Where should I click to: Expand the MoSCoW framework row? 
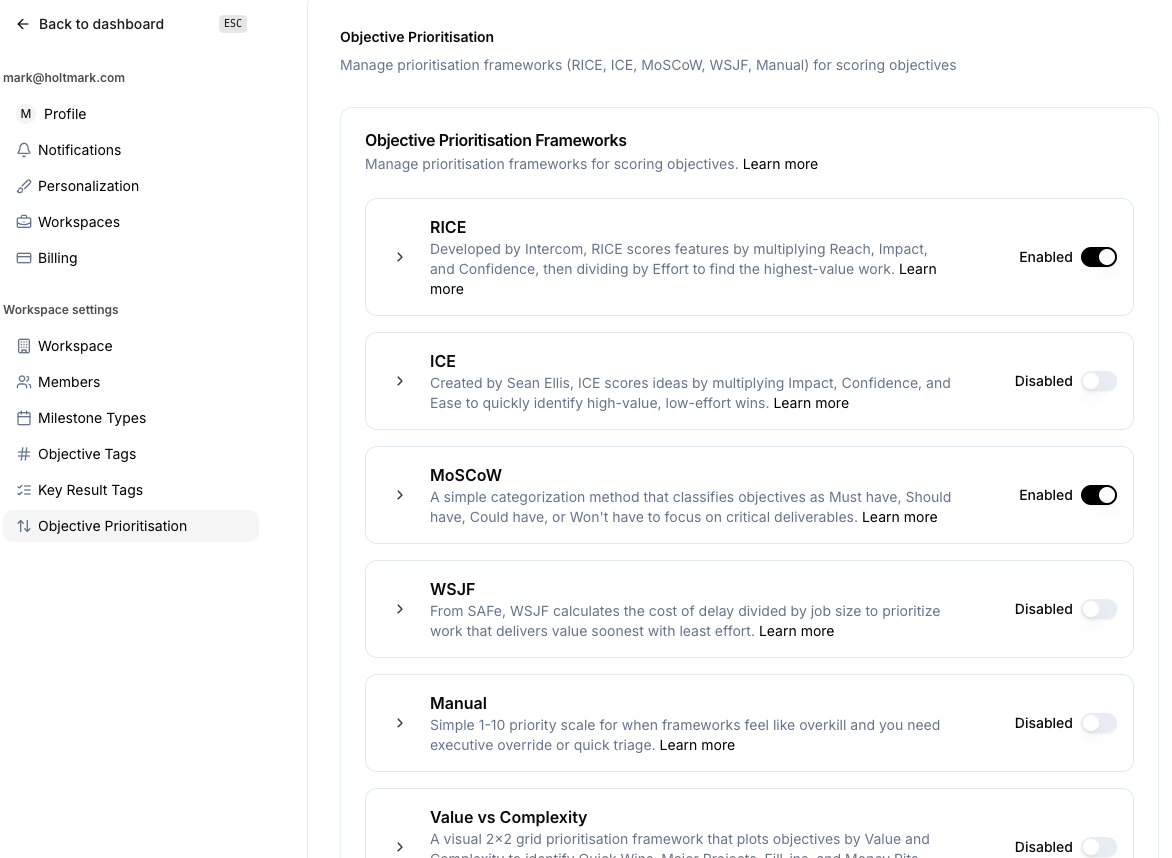click(x=400, y=495)
